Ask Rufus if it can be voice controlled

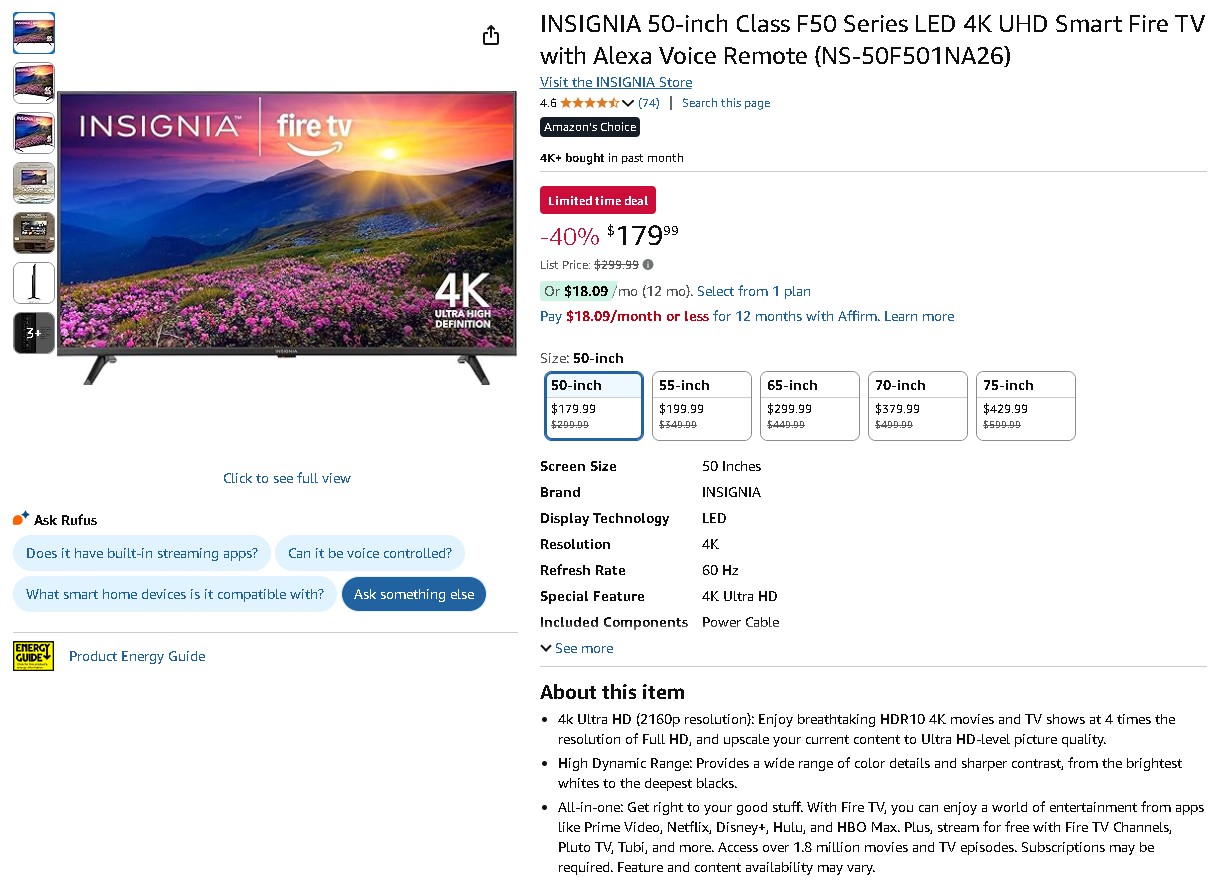[370, 553]
